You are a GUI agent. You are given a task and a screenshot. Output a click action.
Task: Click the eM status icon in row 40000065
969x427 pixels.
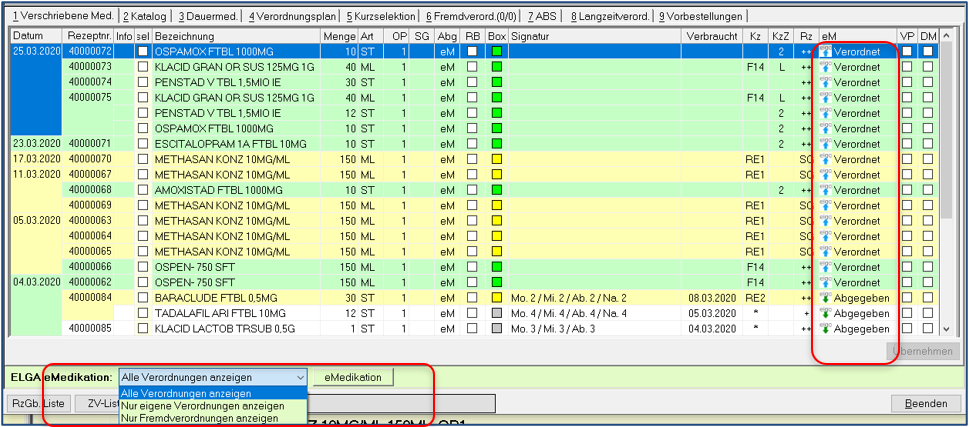[x=825, y=252]
